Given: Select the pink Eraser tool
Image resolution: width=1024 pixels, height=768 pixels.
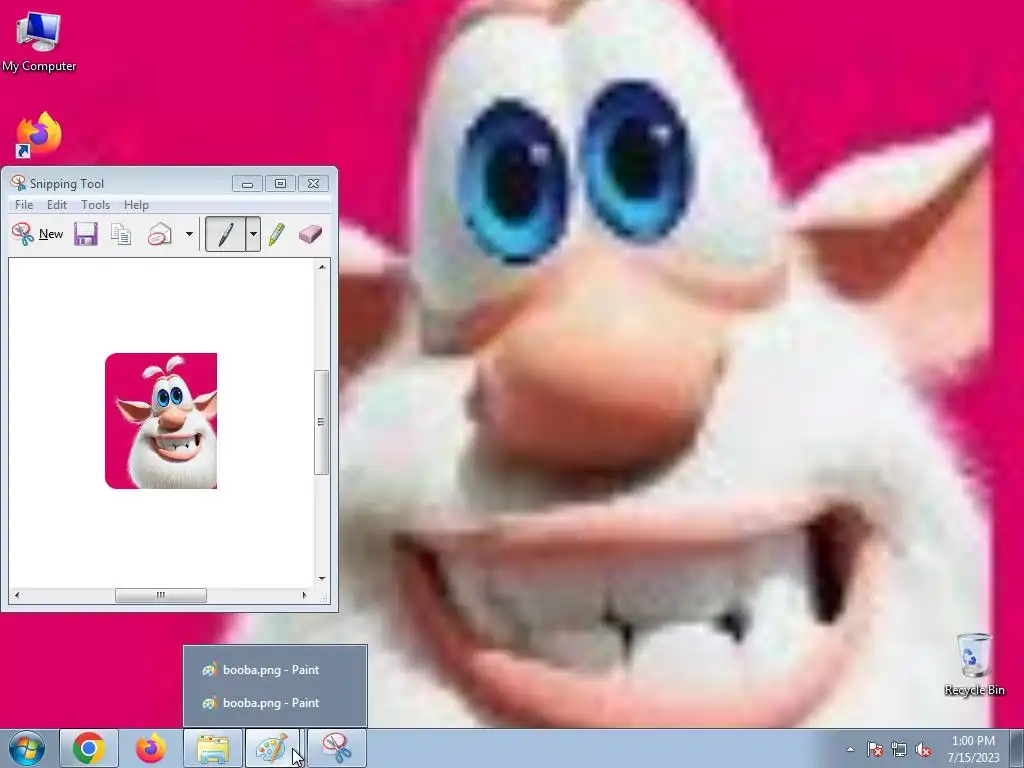Looking at the screenshot, I should coord(310,234).
